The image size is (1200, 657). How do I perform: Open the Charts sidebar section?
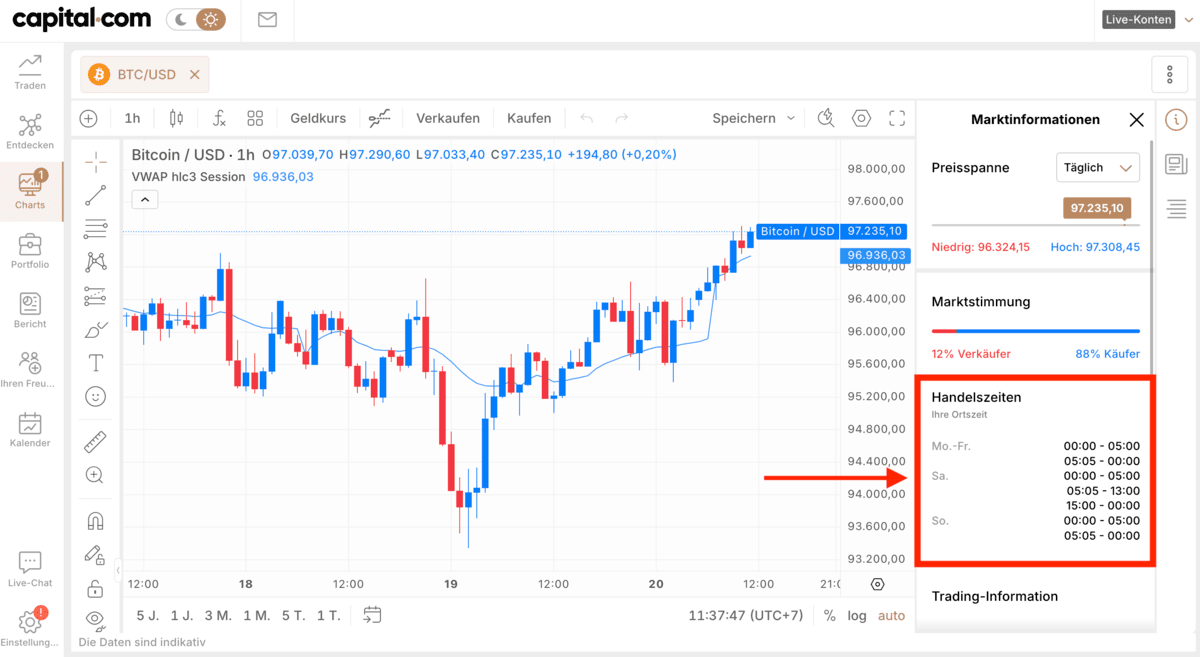pyautogui.click(x=30, y=190)
